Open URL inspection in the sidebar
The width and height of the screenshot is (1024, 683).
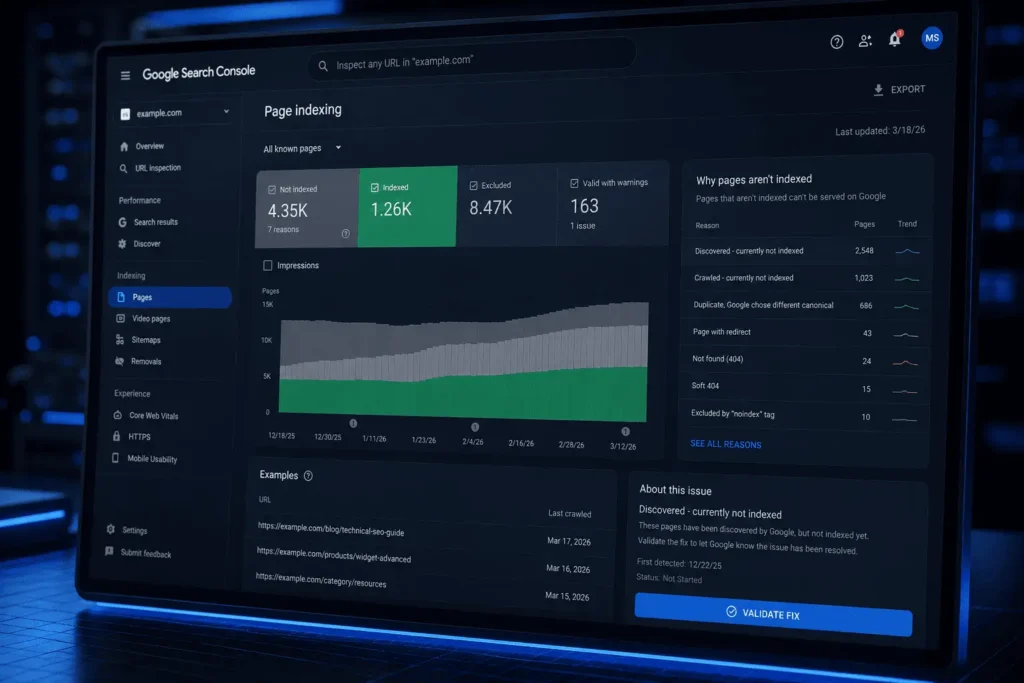coord(157,168)
